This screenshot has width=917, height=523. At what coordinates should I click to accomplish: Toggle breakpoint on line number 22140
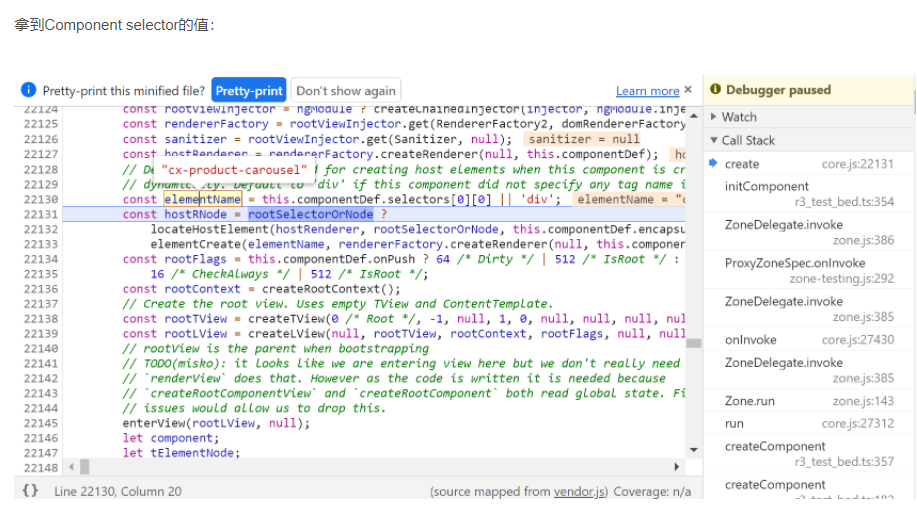coord(41,348)
